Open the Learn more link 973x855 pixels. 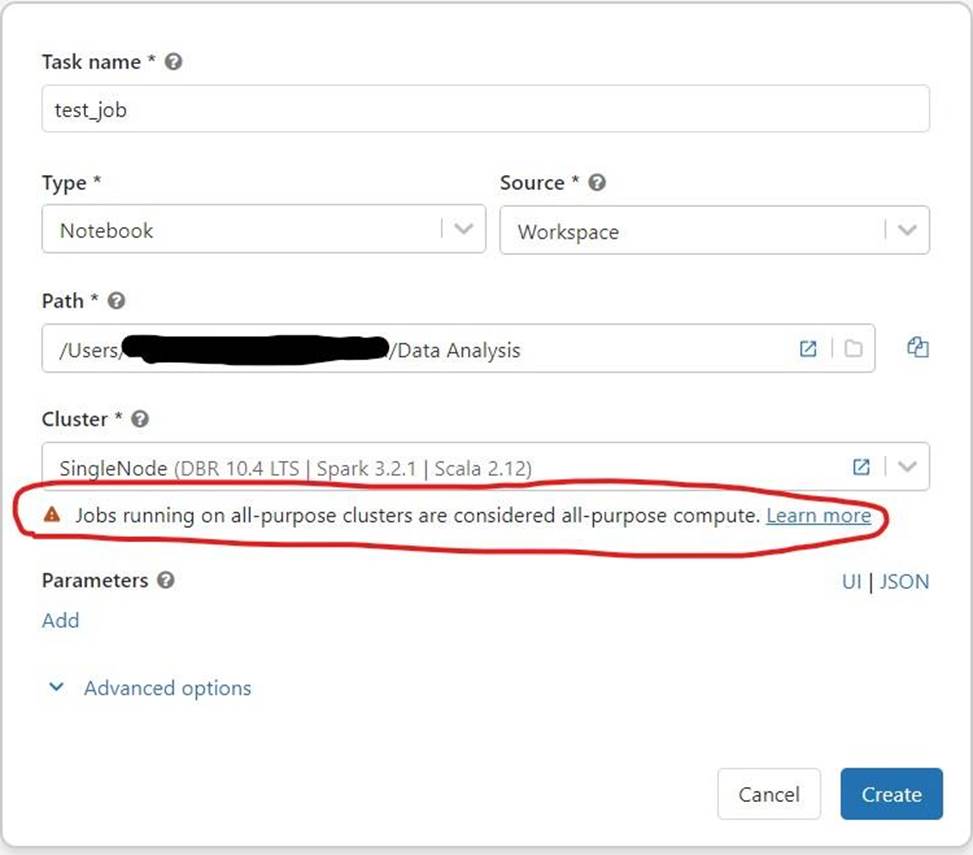[818, 516]
